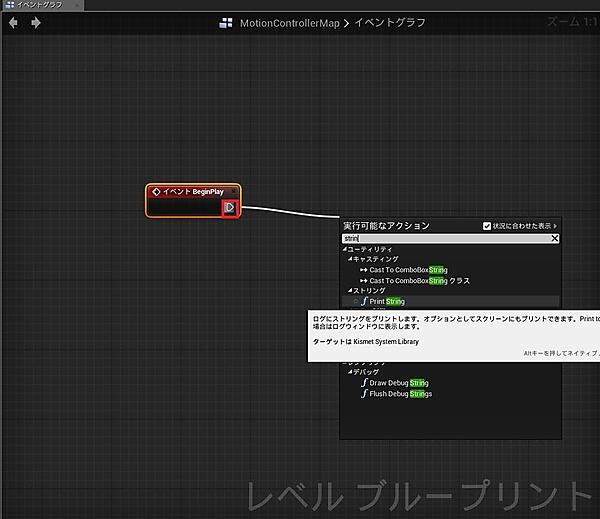This screenshot has width=600, height=519.
Task: Click the BeginPlay execution output pin
Action: (x=229, y=207)
